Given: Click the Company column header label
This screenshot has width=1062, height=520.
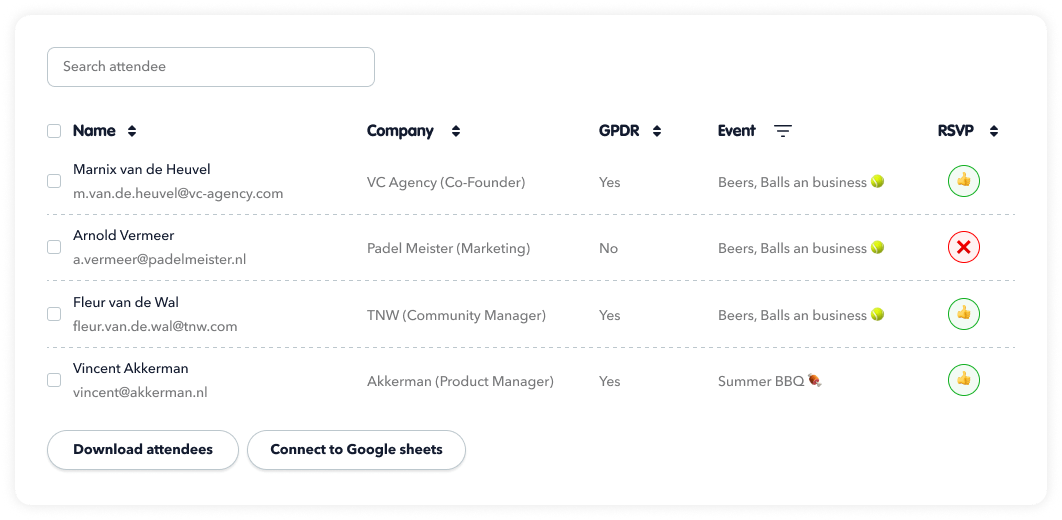Looking at the screenshot, I should coord(400,131).
